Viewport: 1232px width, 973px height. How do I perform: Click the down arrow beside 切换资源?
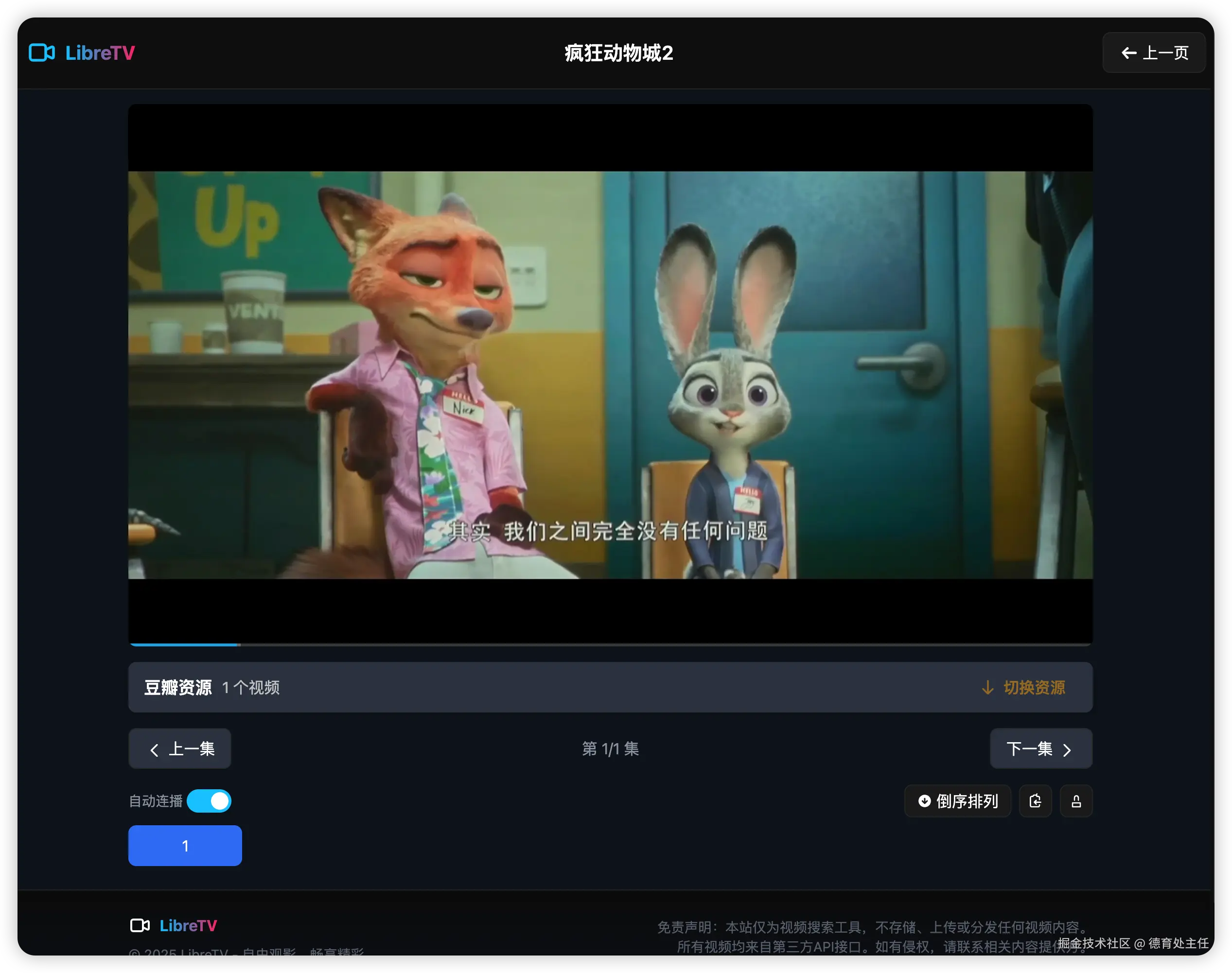tap(987, 688)
